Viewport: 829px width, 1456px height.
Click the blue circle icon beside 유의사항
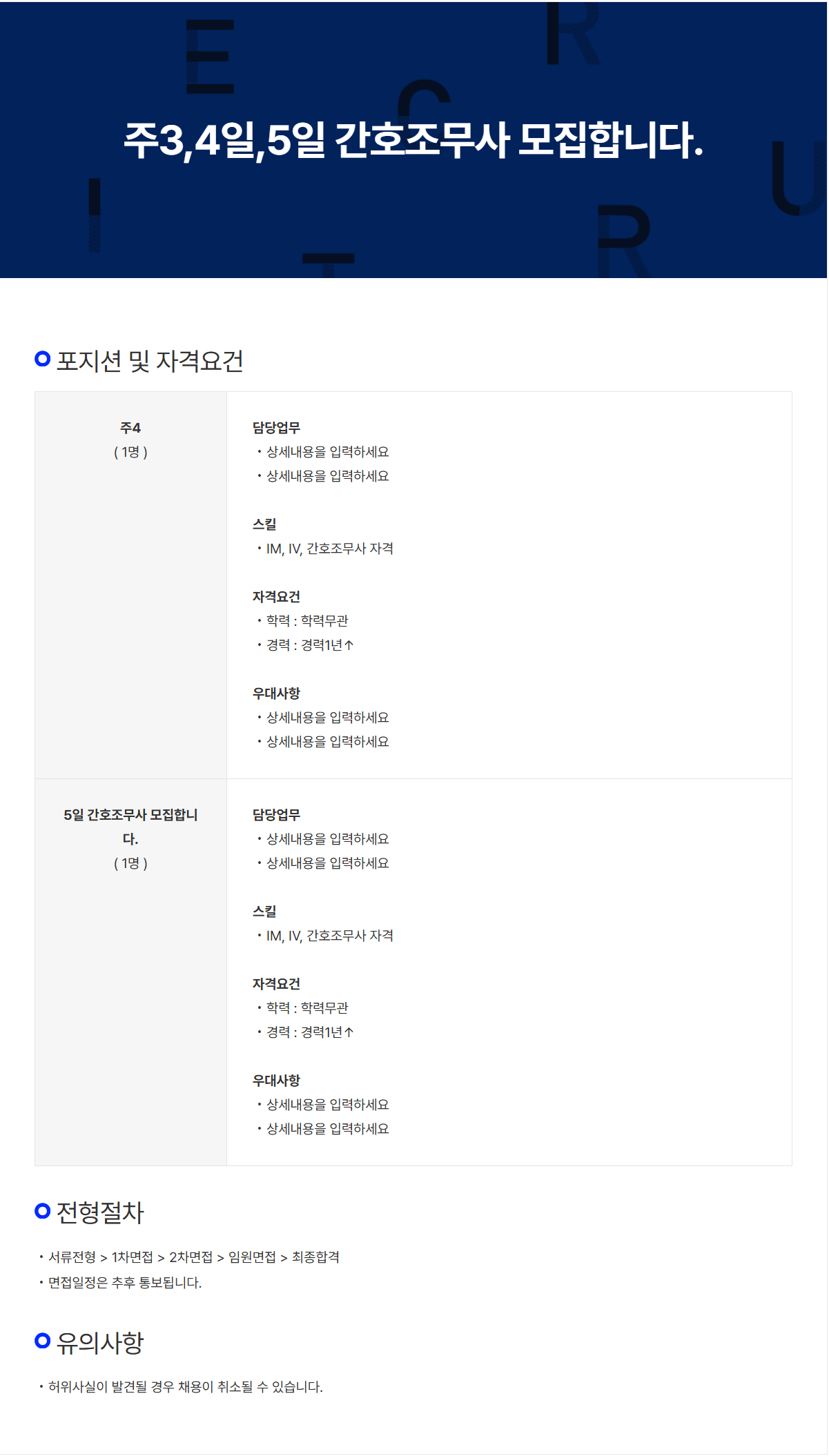[43, 1341]
